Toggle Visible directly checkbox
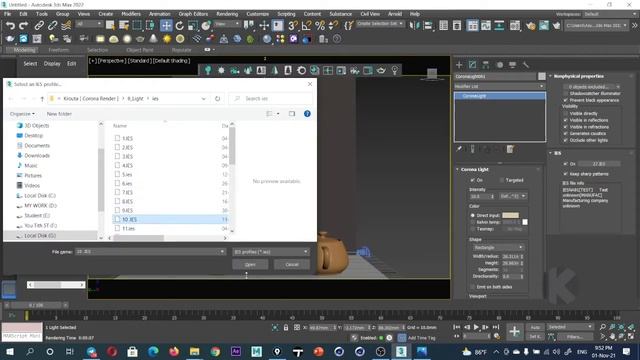The height and width of the screenshot is (360, 640). [566, 113]
